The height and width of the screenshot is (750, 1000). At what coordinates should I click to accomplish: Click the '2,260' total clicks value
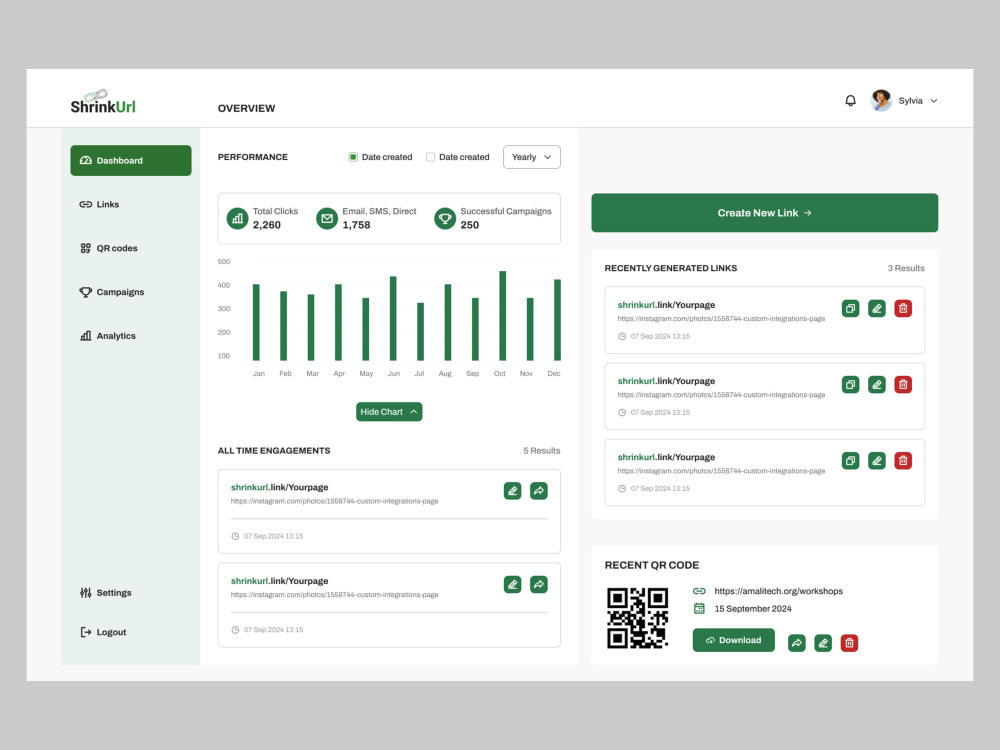pos(267,225)
